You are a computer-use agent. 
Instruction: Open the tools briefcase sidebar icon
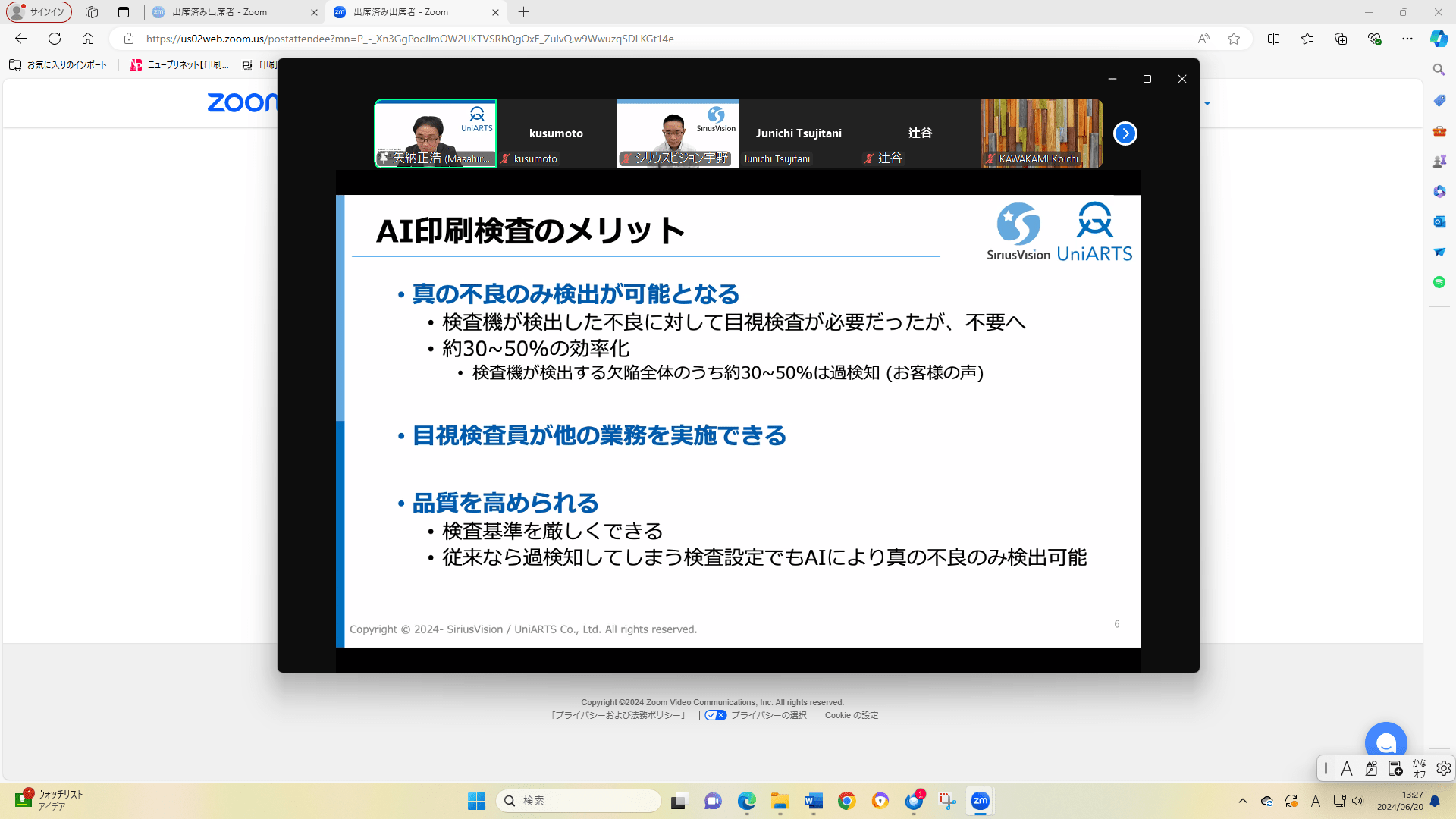tap(1439, 130)
